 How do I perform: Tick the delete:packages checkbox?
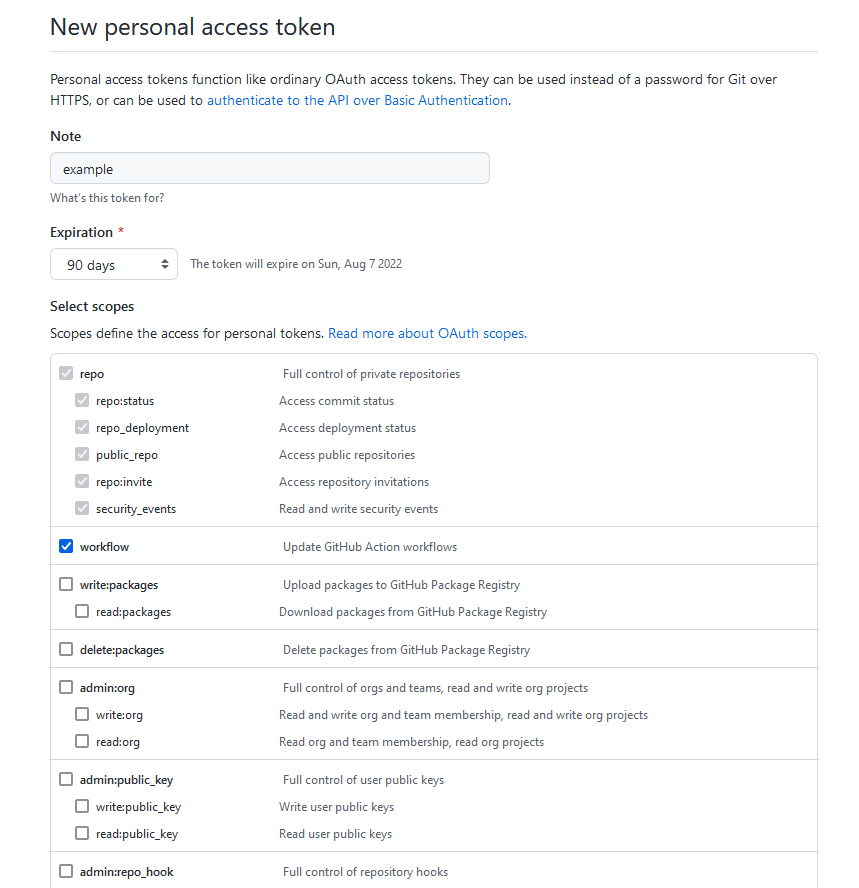click(x=66, y=649)
